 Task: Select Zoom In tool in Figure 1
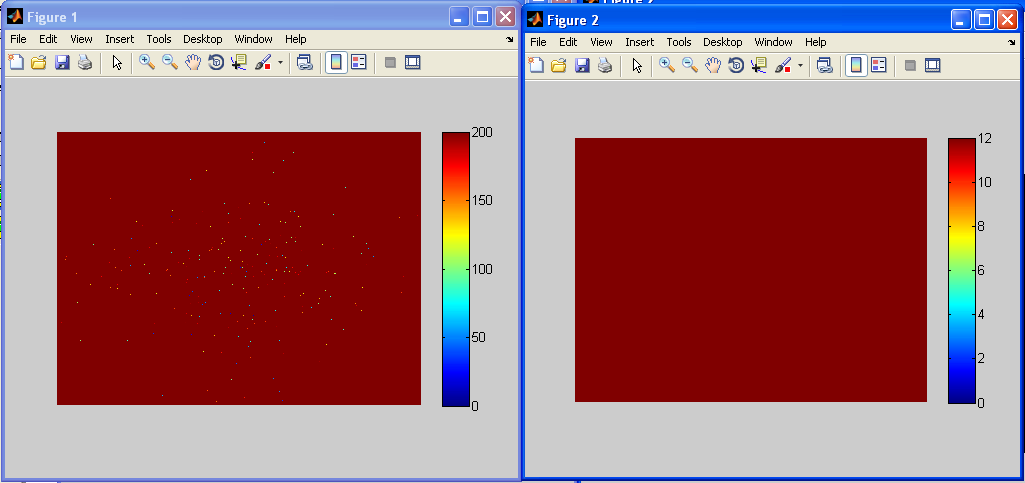pyautogui.click(x=147, y=63)
